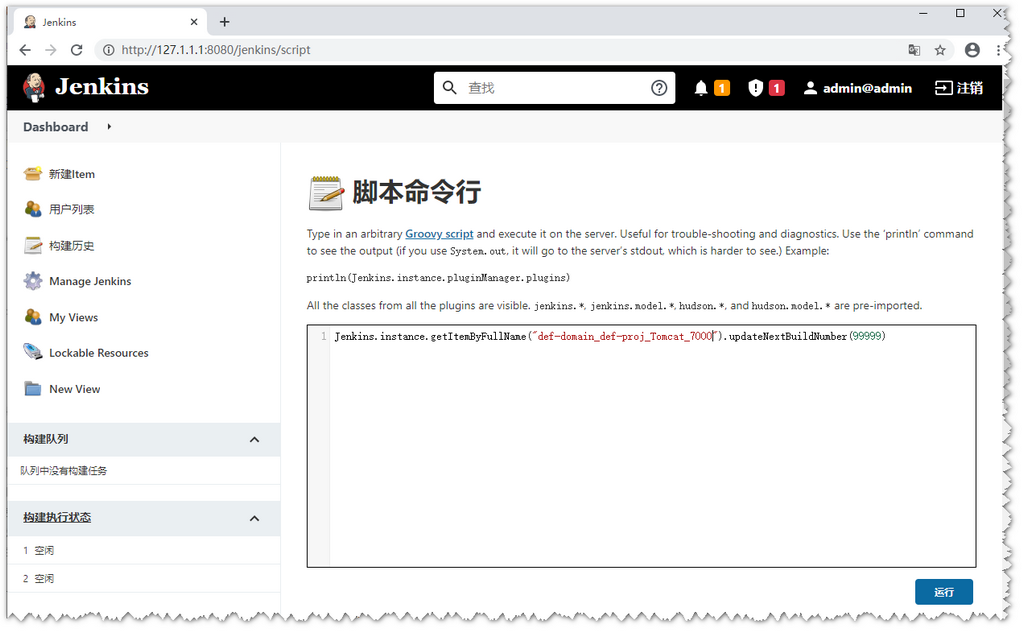1024x633 pixels.
Task: Reload the page with refresh icon
Action: [76, 50]
